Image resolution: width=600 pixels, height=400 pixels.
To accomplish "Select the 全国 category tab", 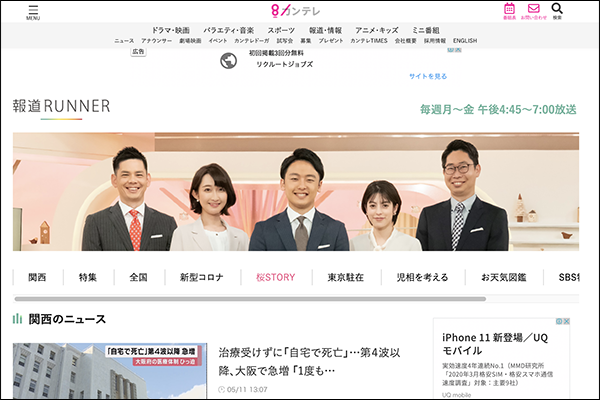I will pyautogui.click(x=138, y=277).
